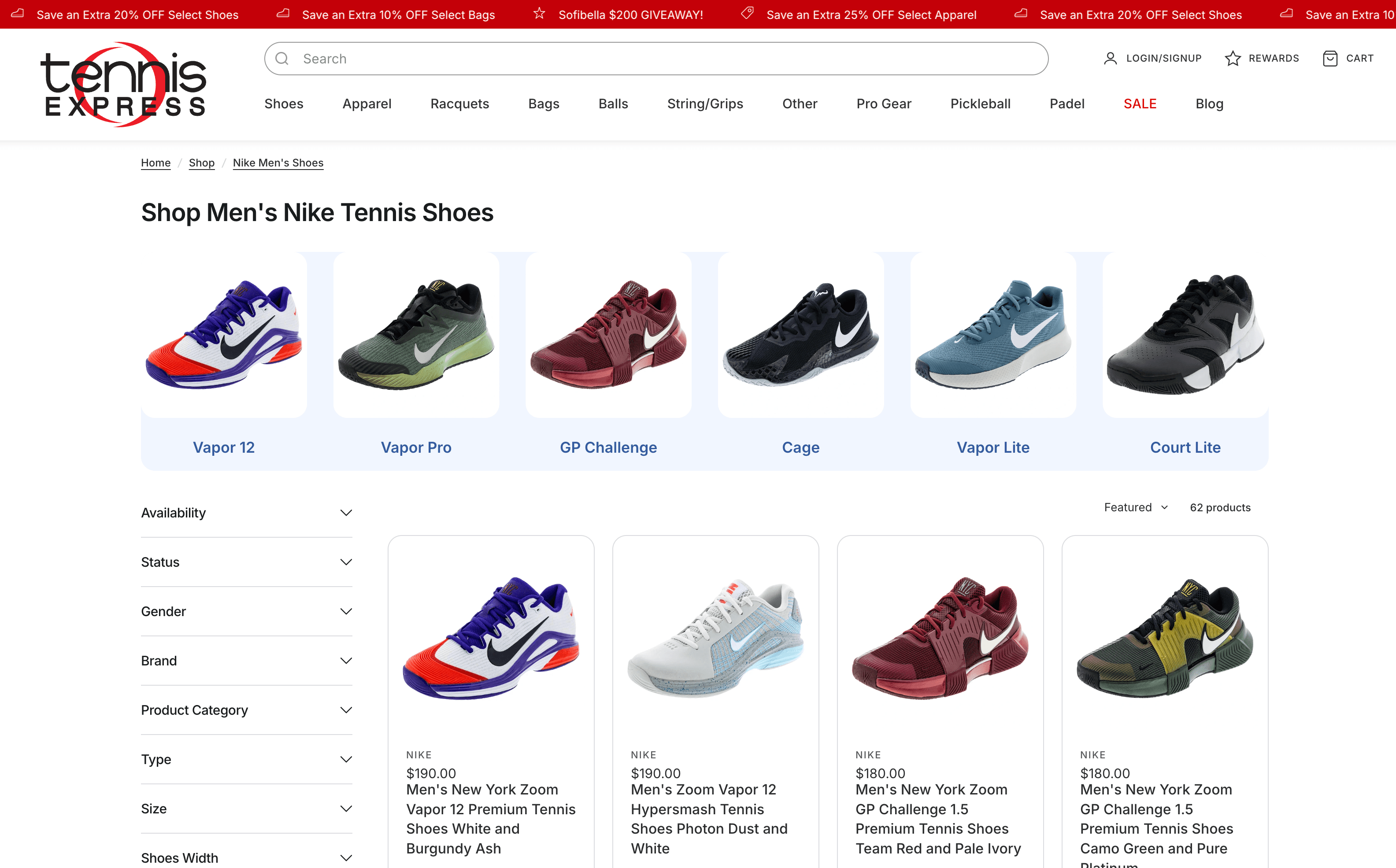Open the Camo Green and Pure Platinum title
Screen dimensions: 1396x868
pyautogui.click(x=1156, y=824)
